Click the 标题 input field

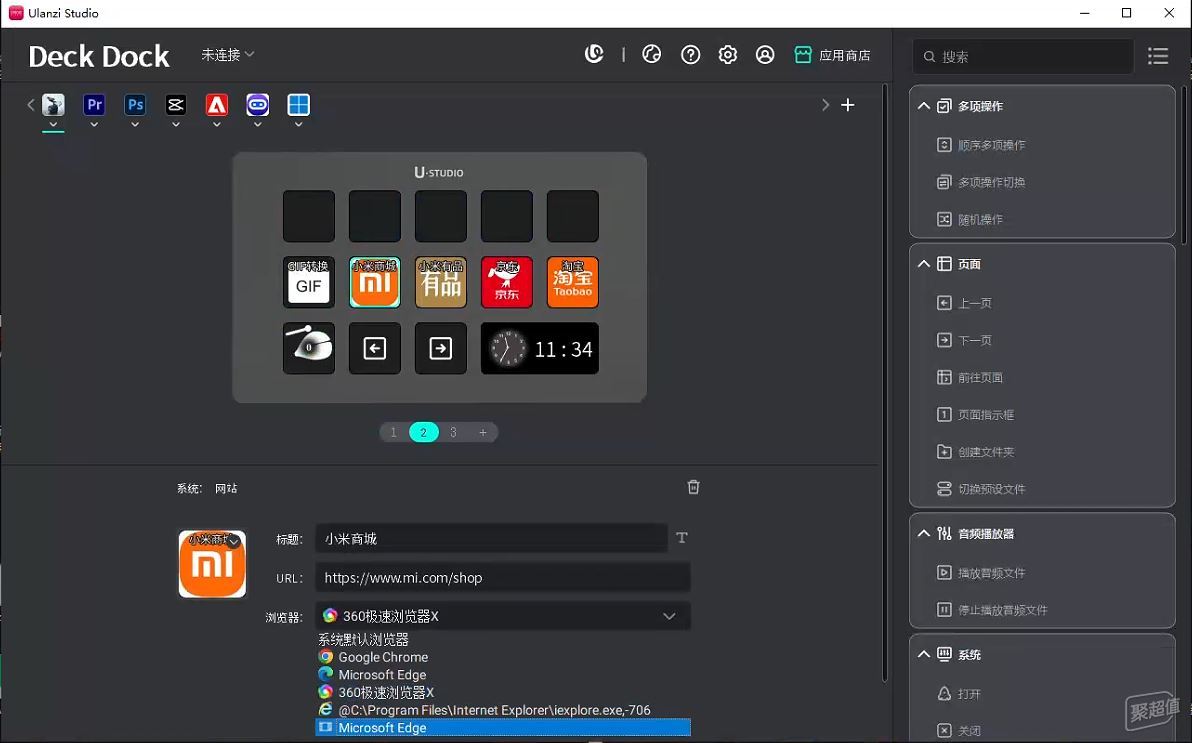(x=491, y=538)
